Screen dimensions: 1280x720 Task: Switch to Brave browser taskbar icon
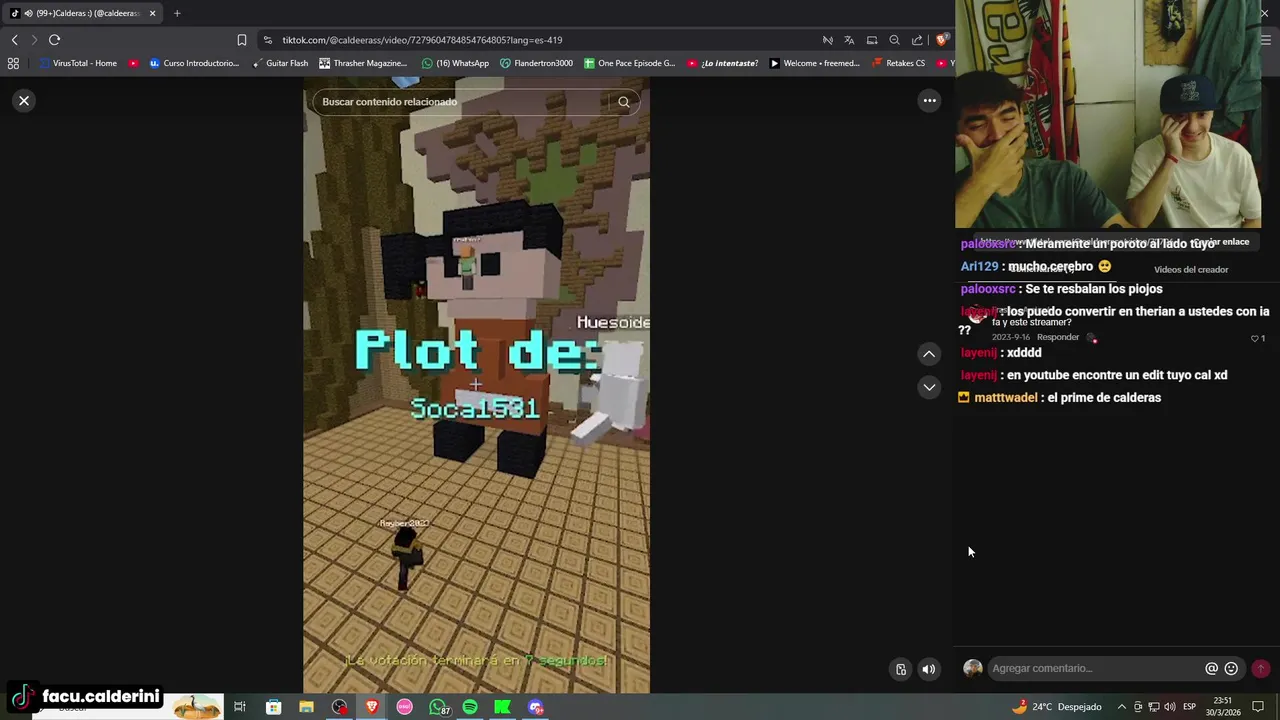[372, 707]
